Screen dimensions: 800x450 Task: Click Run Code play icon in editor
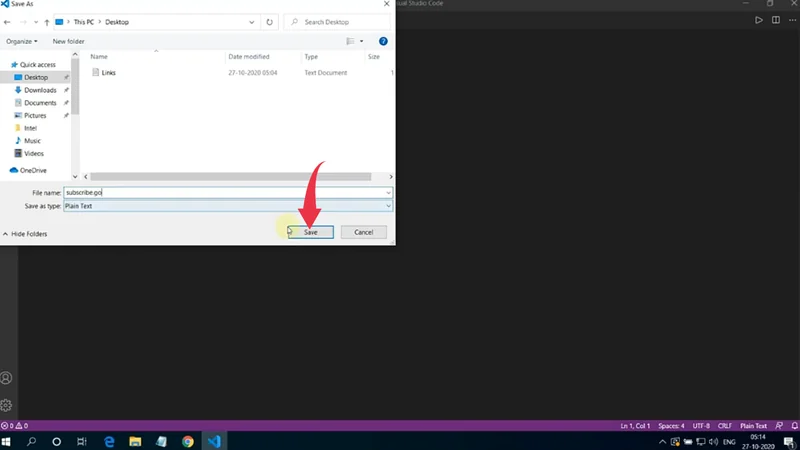[x=759, y=20]
